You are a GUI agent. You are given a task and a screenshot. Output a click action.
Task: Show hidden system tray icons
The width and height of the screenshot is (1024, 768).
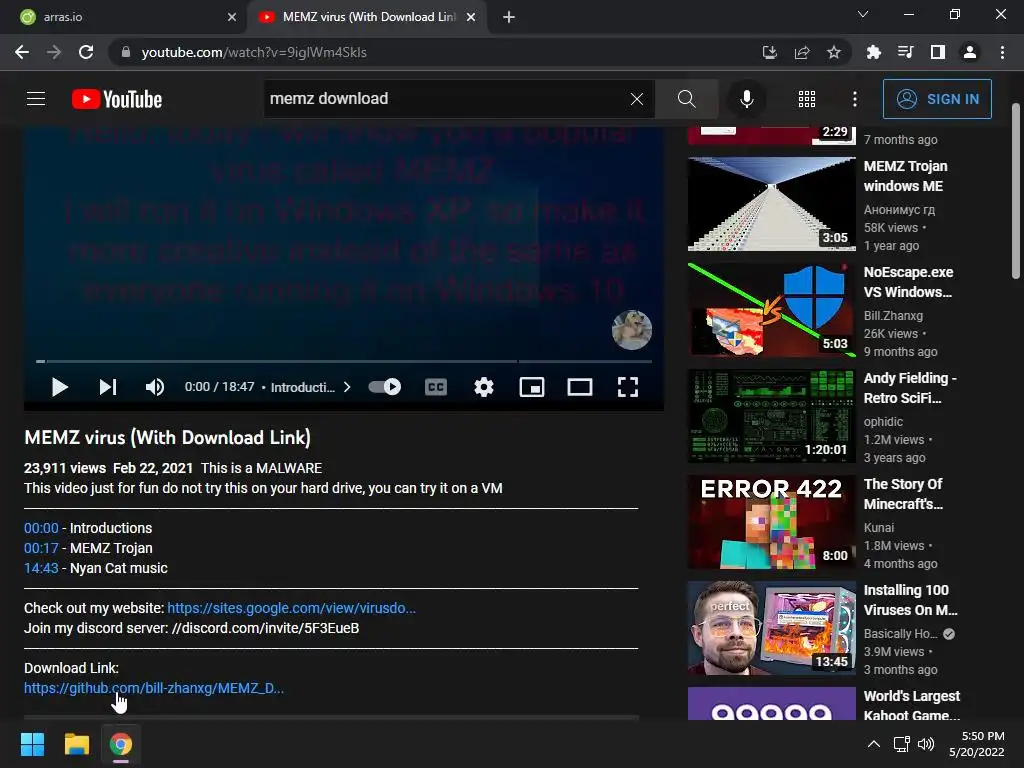point(874,744)
